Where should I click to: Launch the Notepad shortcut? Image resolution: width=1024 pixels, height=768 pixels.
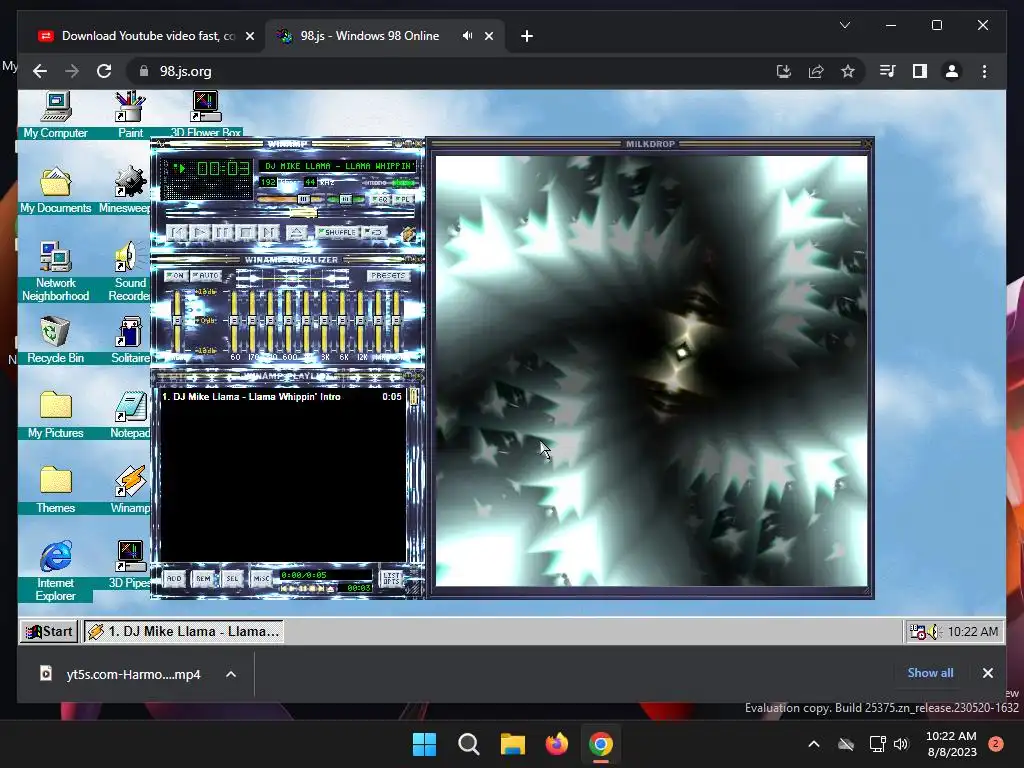130,415
